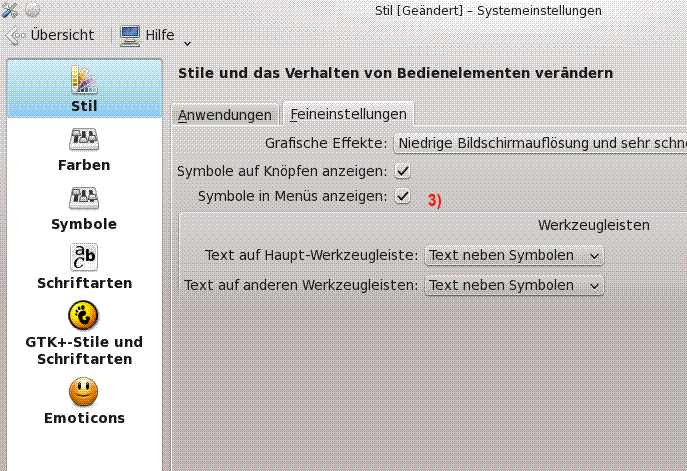Select the Stil category icon in sidebar
Viewport: 687px width, 471px height.
(x=84, y=80)
